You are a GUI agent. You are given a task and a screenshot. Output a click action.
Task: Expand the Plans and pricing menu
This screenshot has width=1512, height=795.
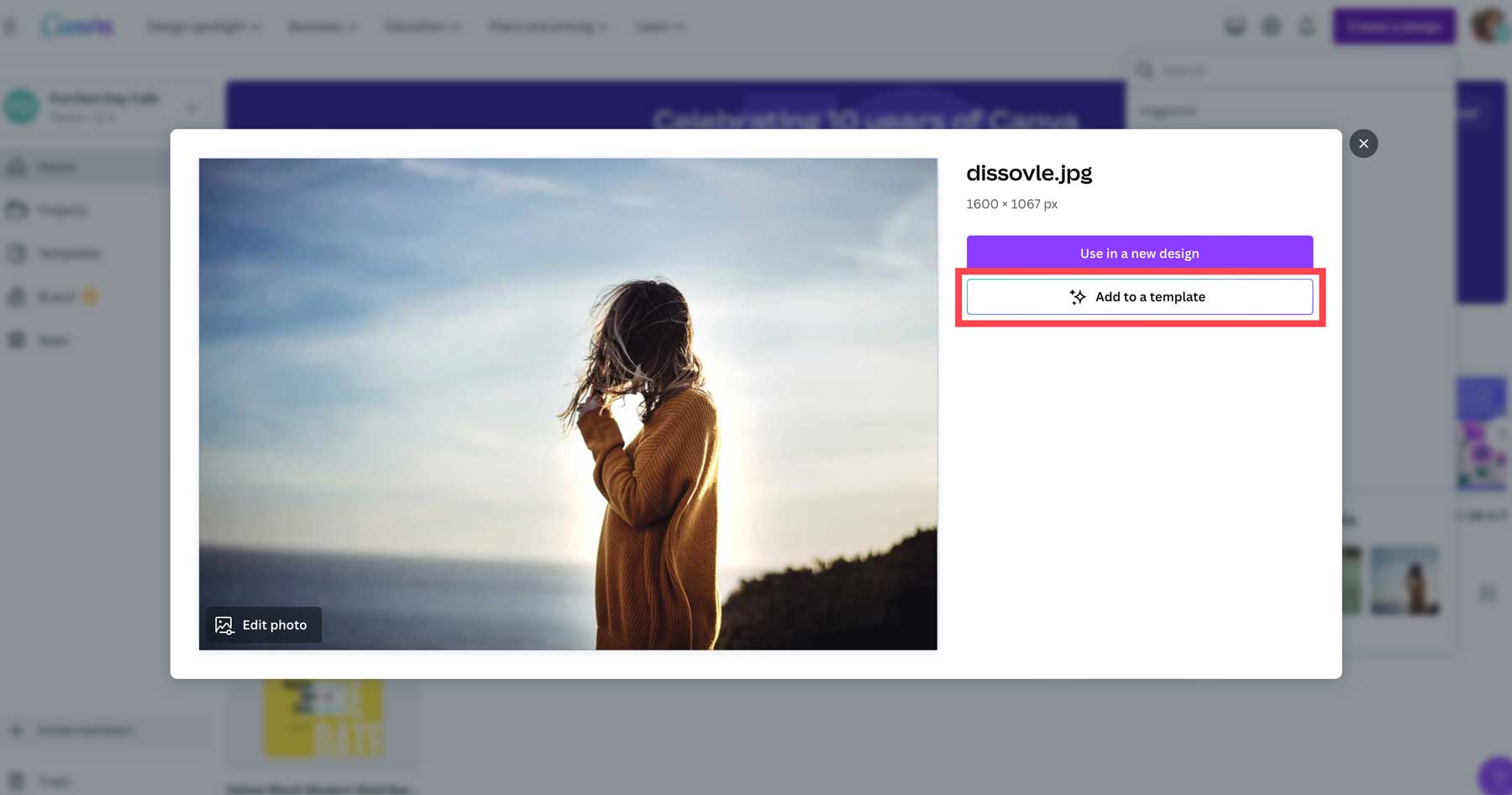547,26
